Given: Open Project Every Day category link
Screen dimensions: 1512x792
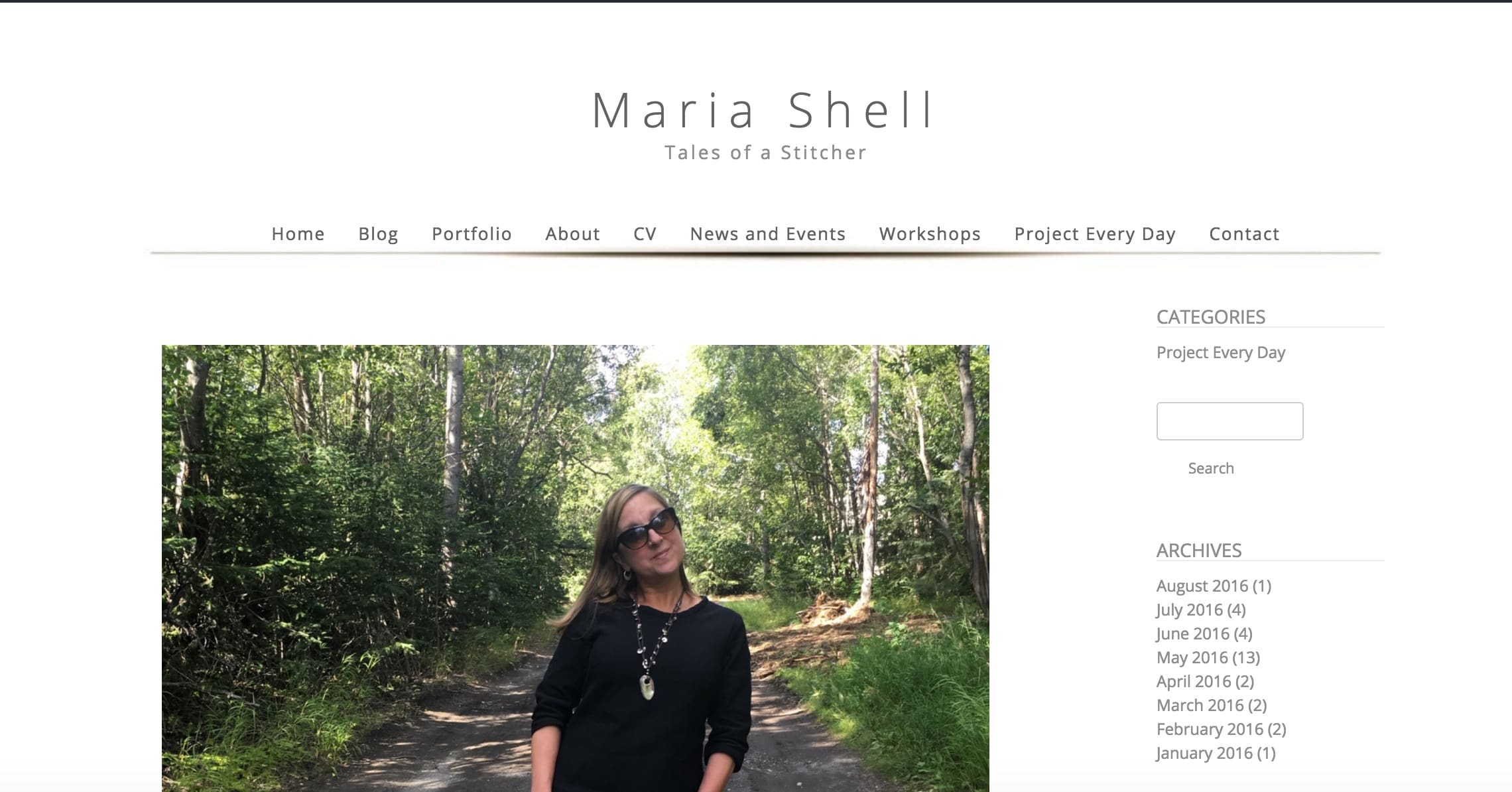Looking at the screenshot, I should 1220,352.
